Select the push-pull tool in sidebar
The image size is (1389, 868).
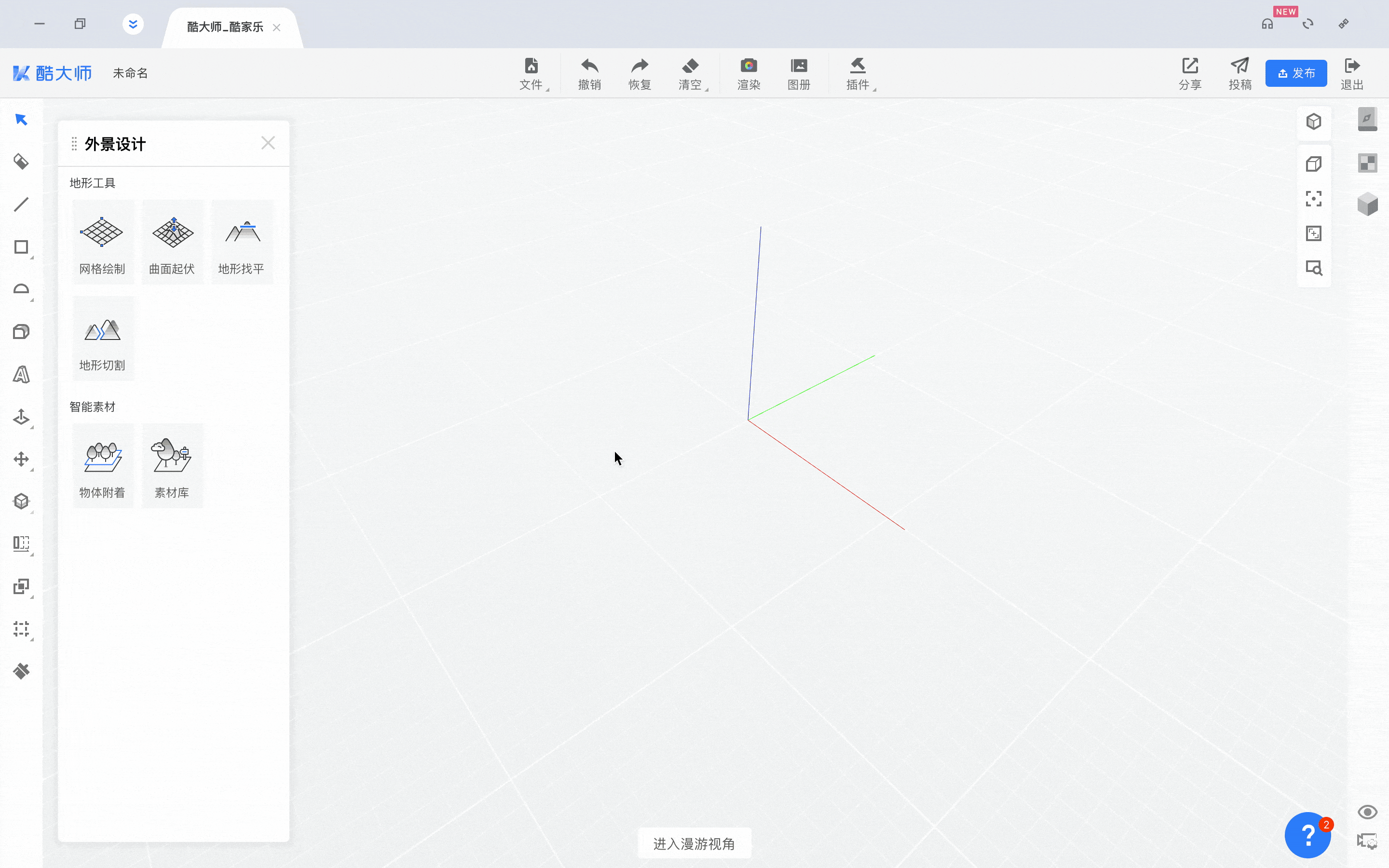pyautogui.click(x=21, y=417)
